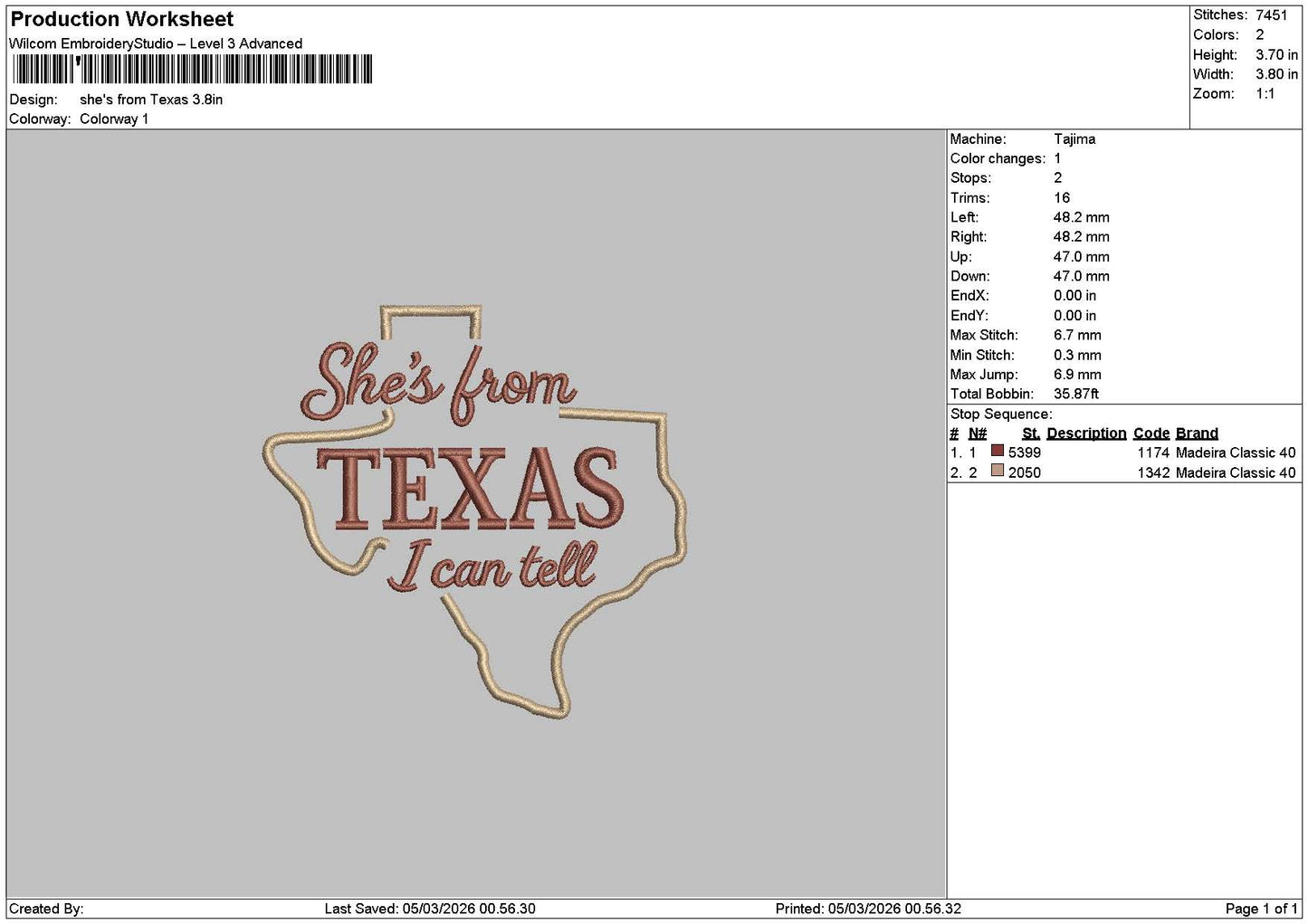Viewport: 1308px width, 924px height.
Task: Click the Zoom value 1:1
Action: point(1265,94)
